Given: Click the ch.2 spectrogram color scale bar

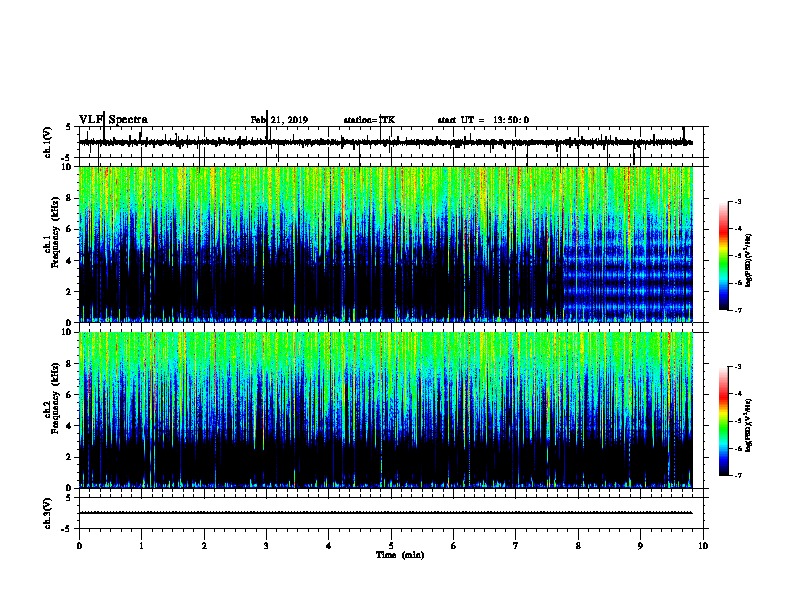Looking at the screenshot, I should point(723,421).
